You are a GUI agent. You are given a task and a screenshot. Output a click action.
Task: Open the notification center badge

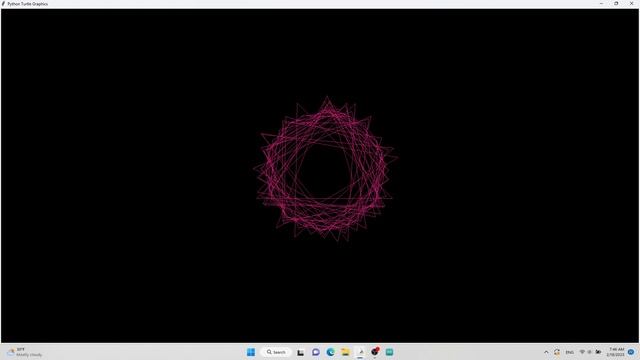tap(631, 352)
